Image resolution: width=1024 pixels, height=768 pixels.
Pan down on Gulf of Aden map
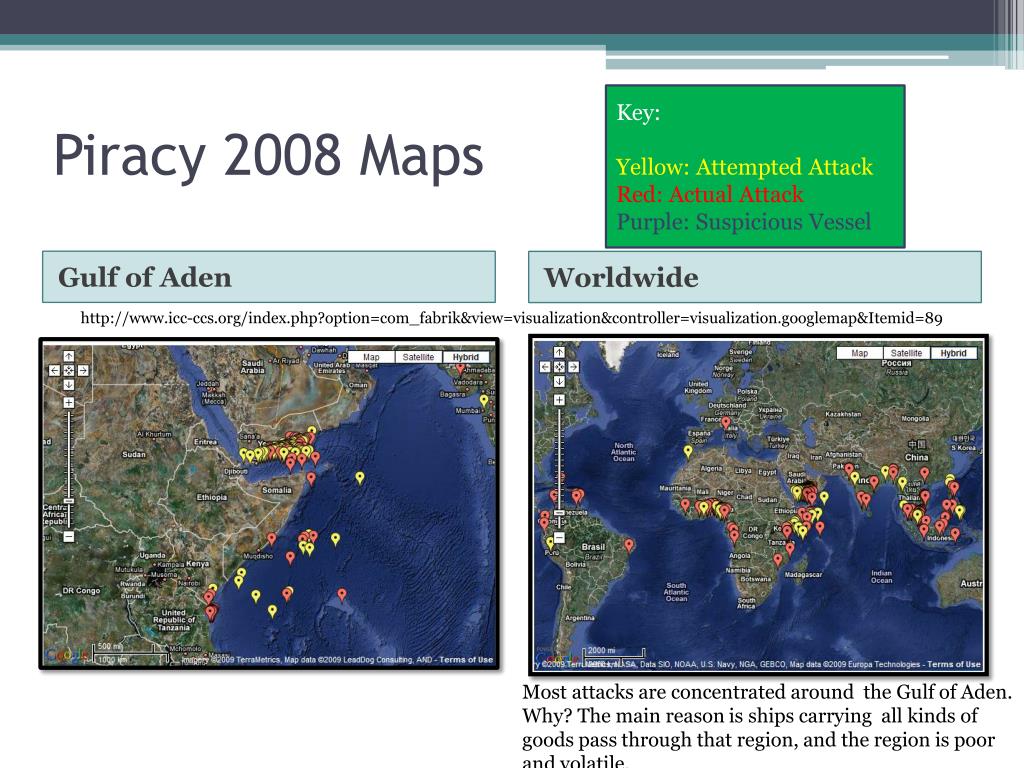(69, 385)
